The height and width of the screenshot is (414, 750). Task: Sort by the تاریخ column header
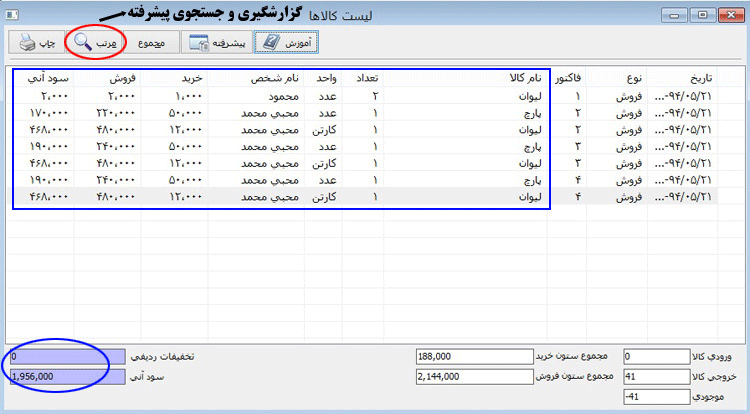coord(694,77)
